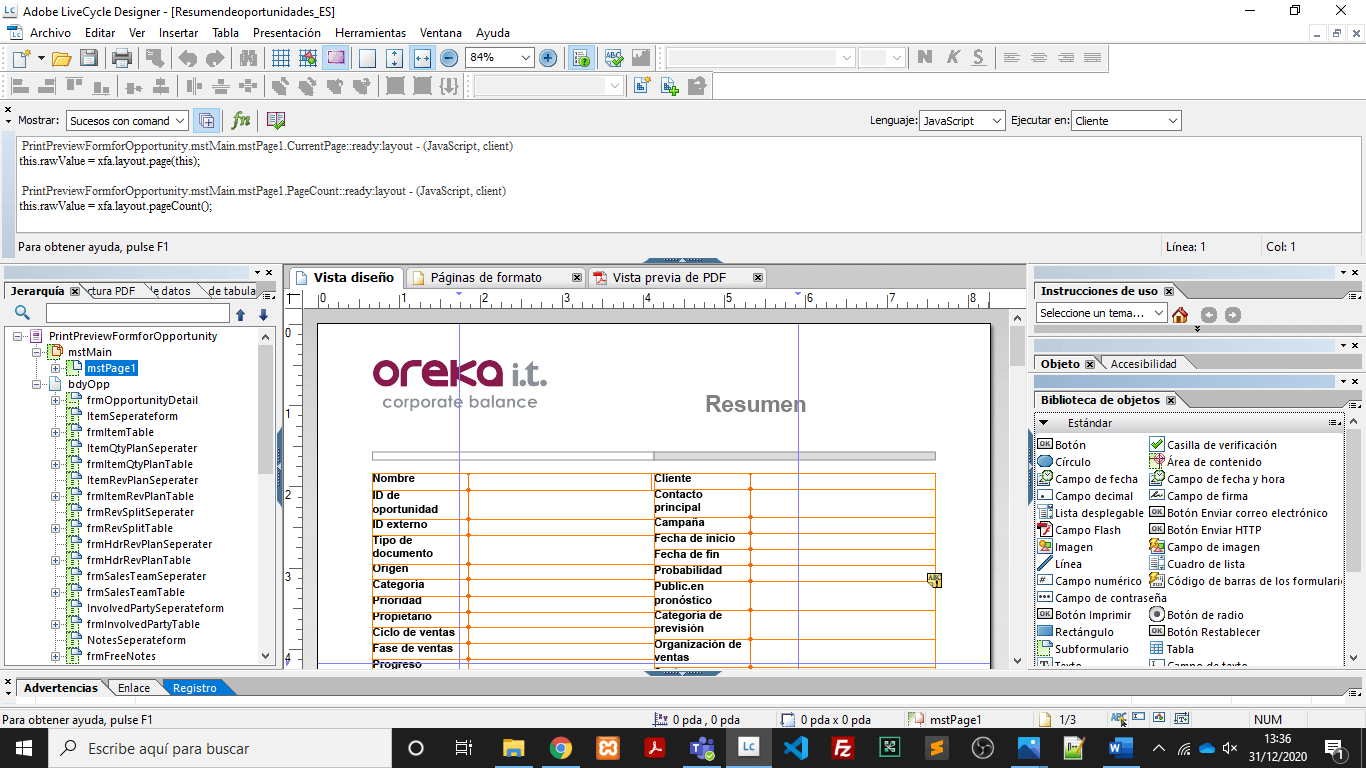The height and width of the screenshot is (768, 1366).
Task: Expand the frmOpportunityDetail tree node
Action: [x=56, y=400]
